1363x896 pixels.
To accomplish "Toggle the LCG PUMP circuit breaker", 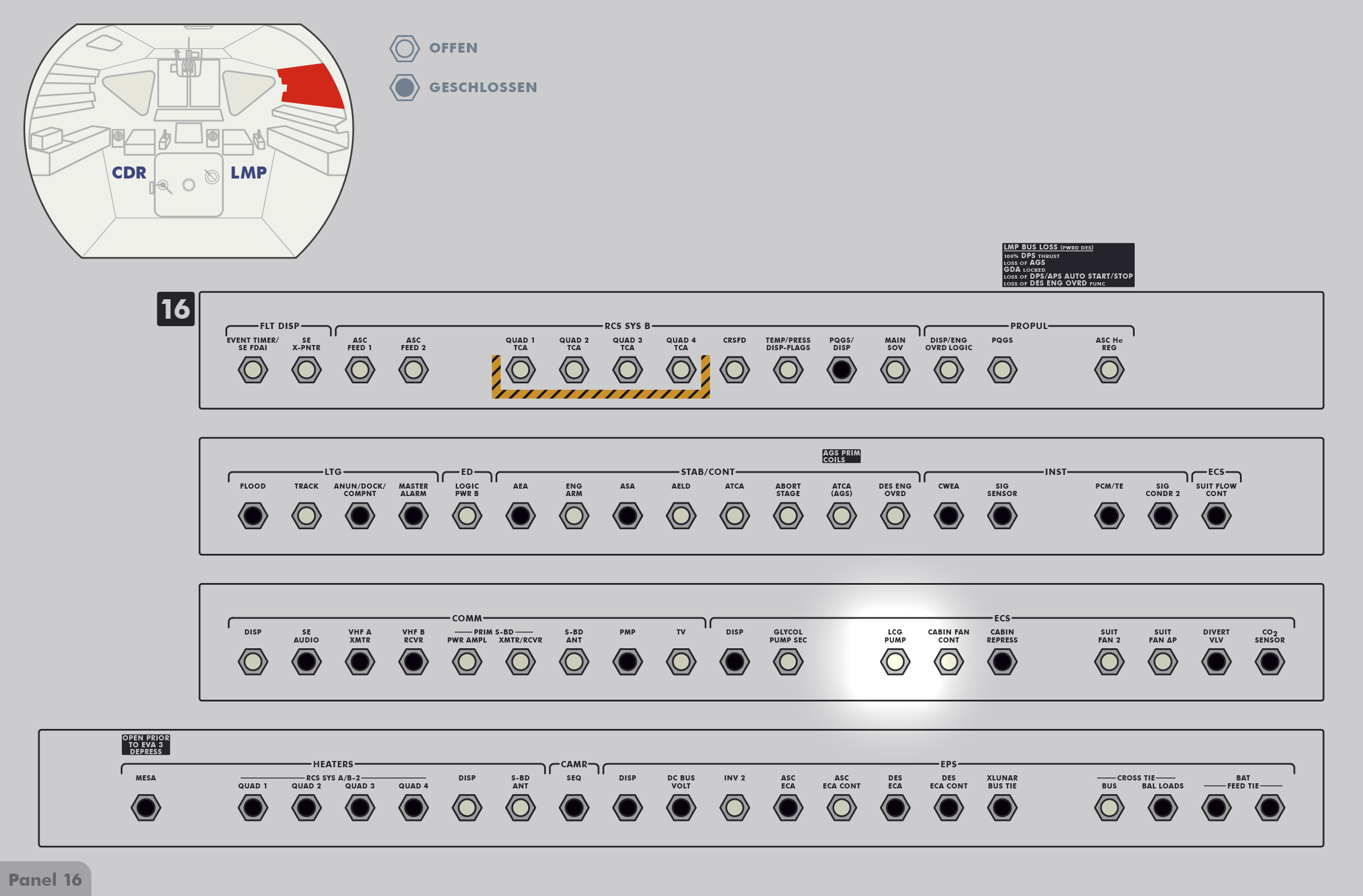I will point(894,662).
